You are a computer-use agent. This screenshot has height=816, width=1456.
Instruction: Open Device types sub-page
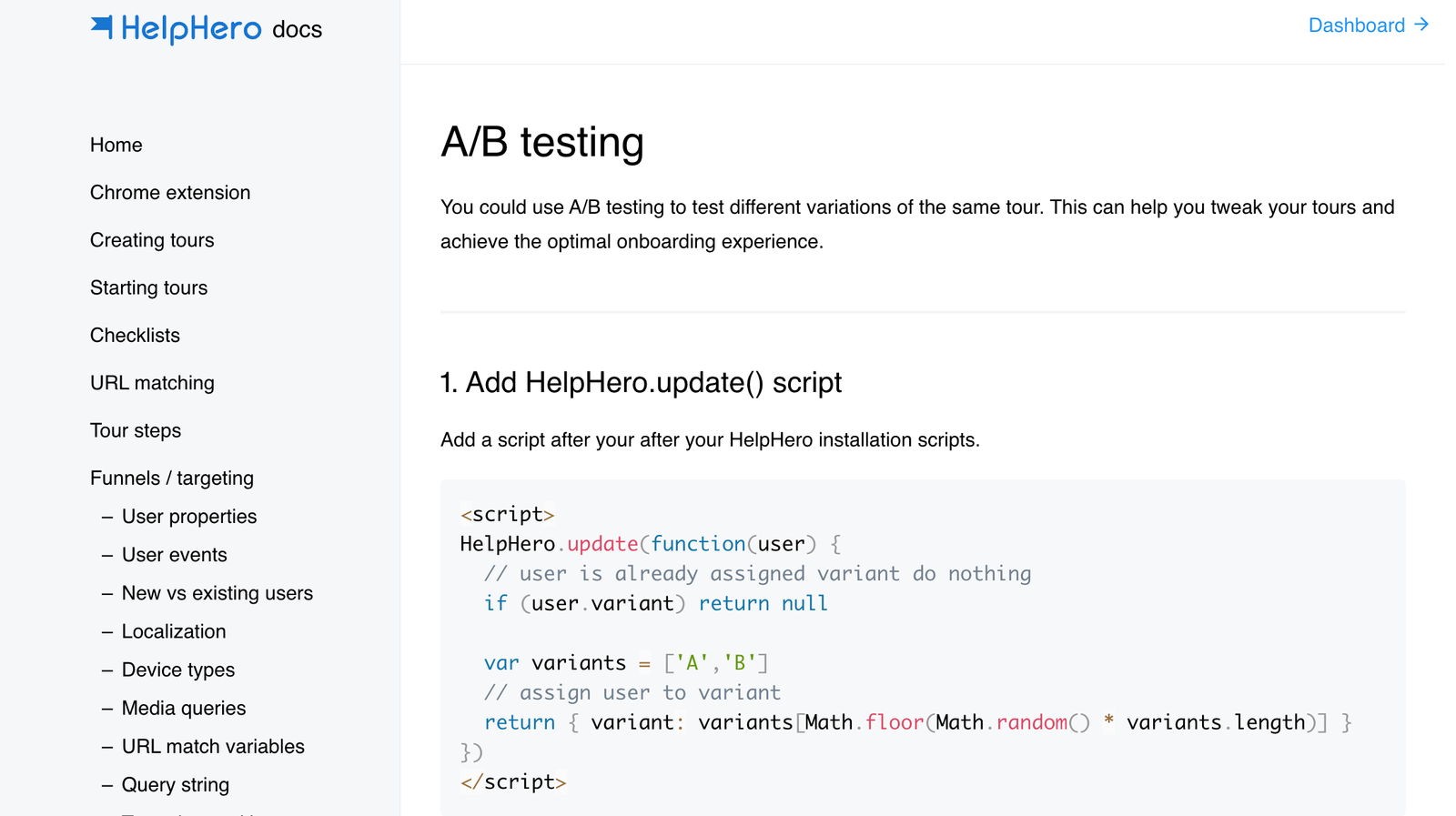pyautogui.click(x=178, y=670)
